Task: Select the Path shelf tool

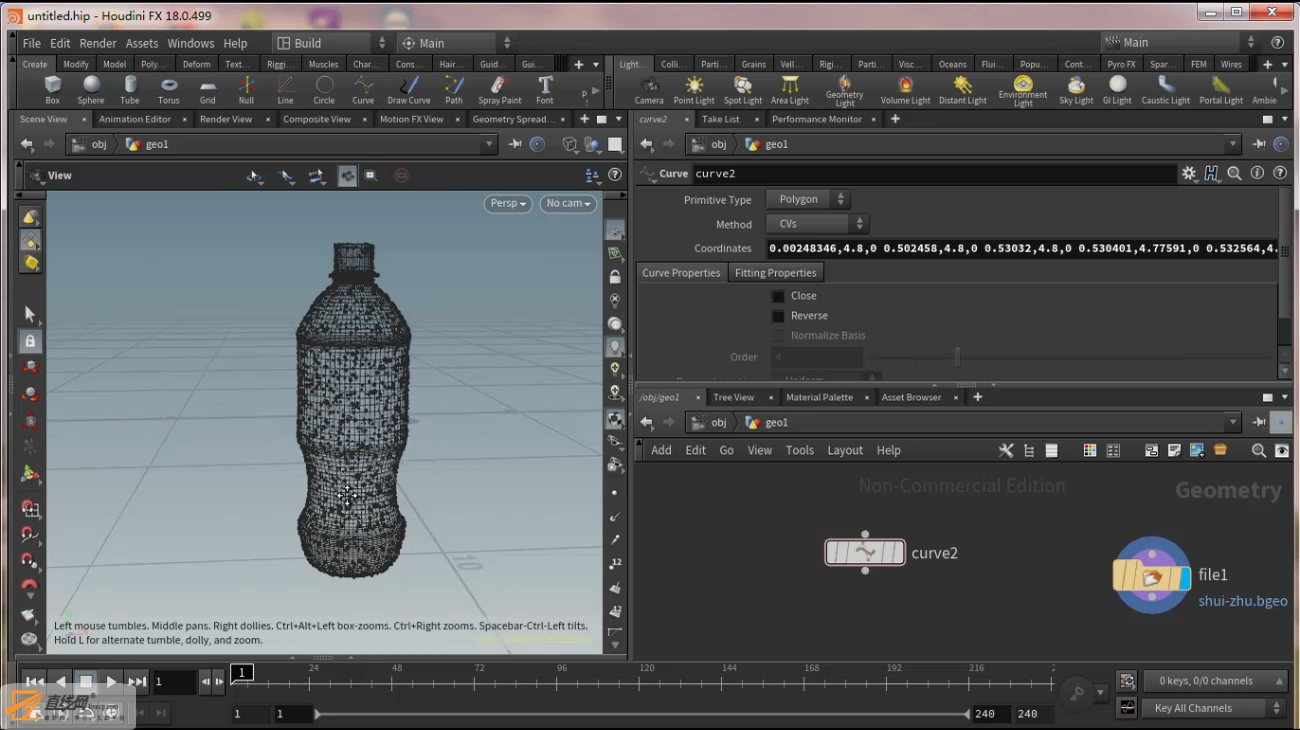Action: (x=454, y=89)
